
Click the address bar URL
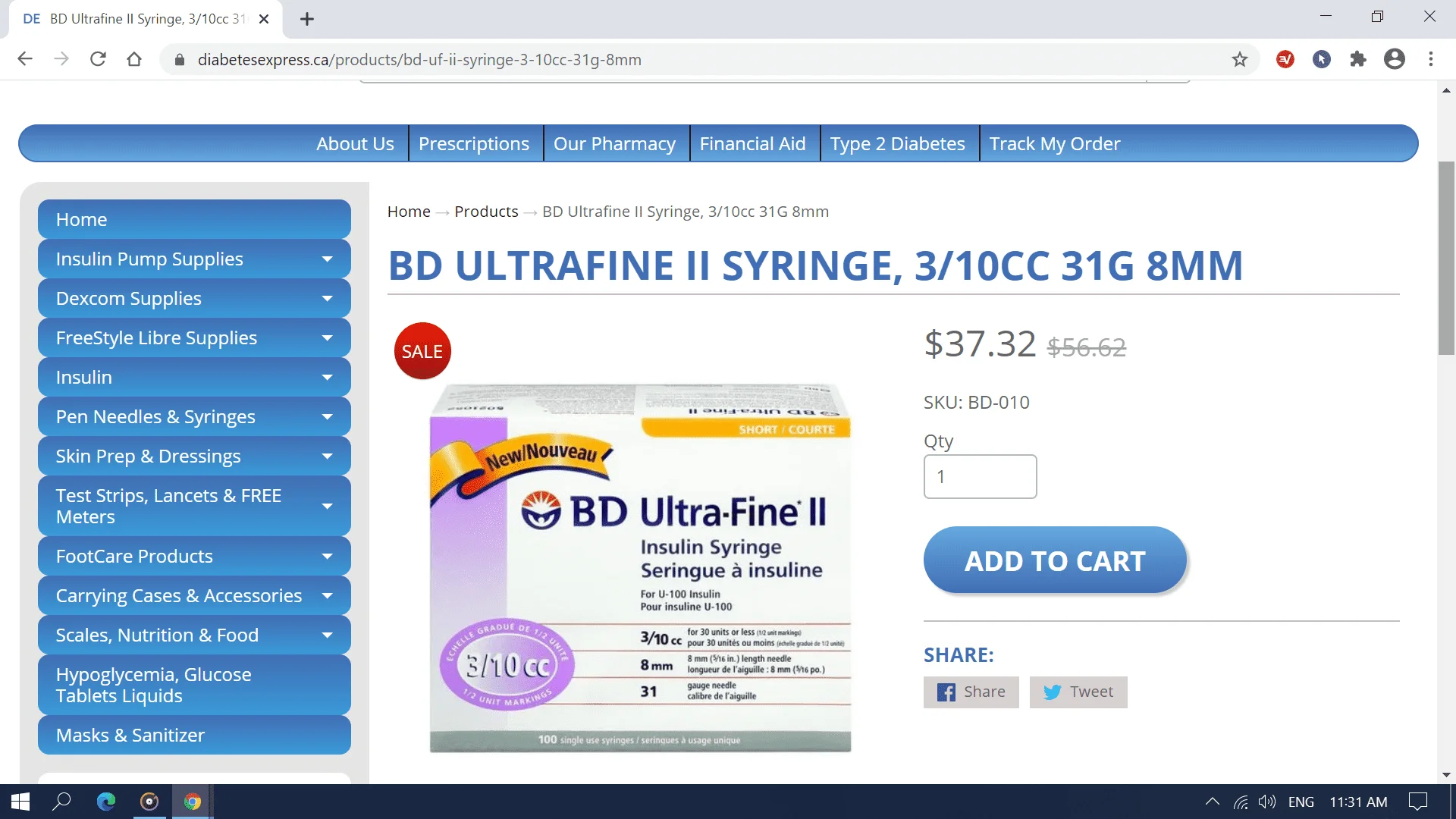[x=419, y=60]
